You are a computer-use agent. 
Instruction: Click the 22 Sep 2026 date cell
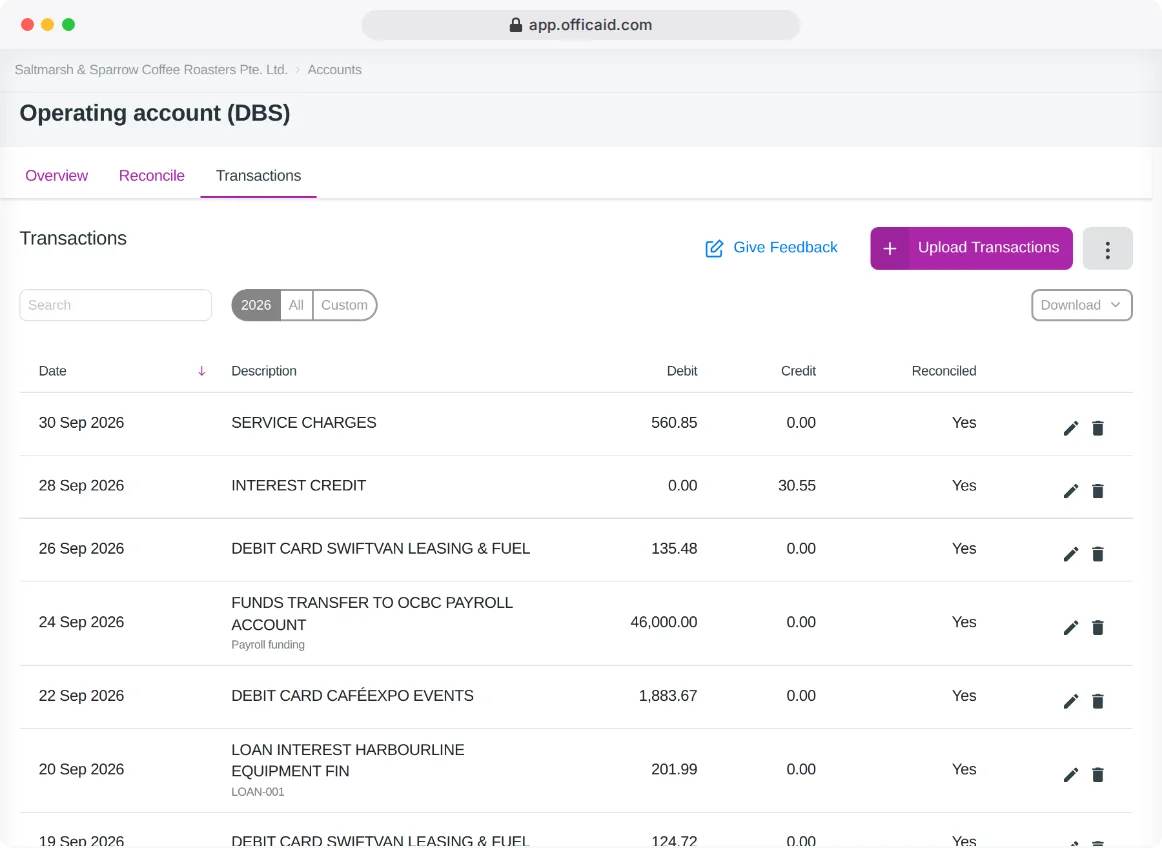tap(82, 696)
